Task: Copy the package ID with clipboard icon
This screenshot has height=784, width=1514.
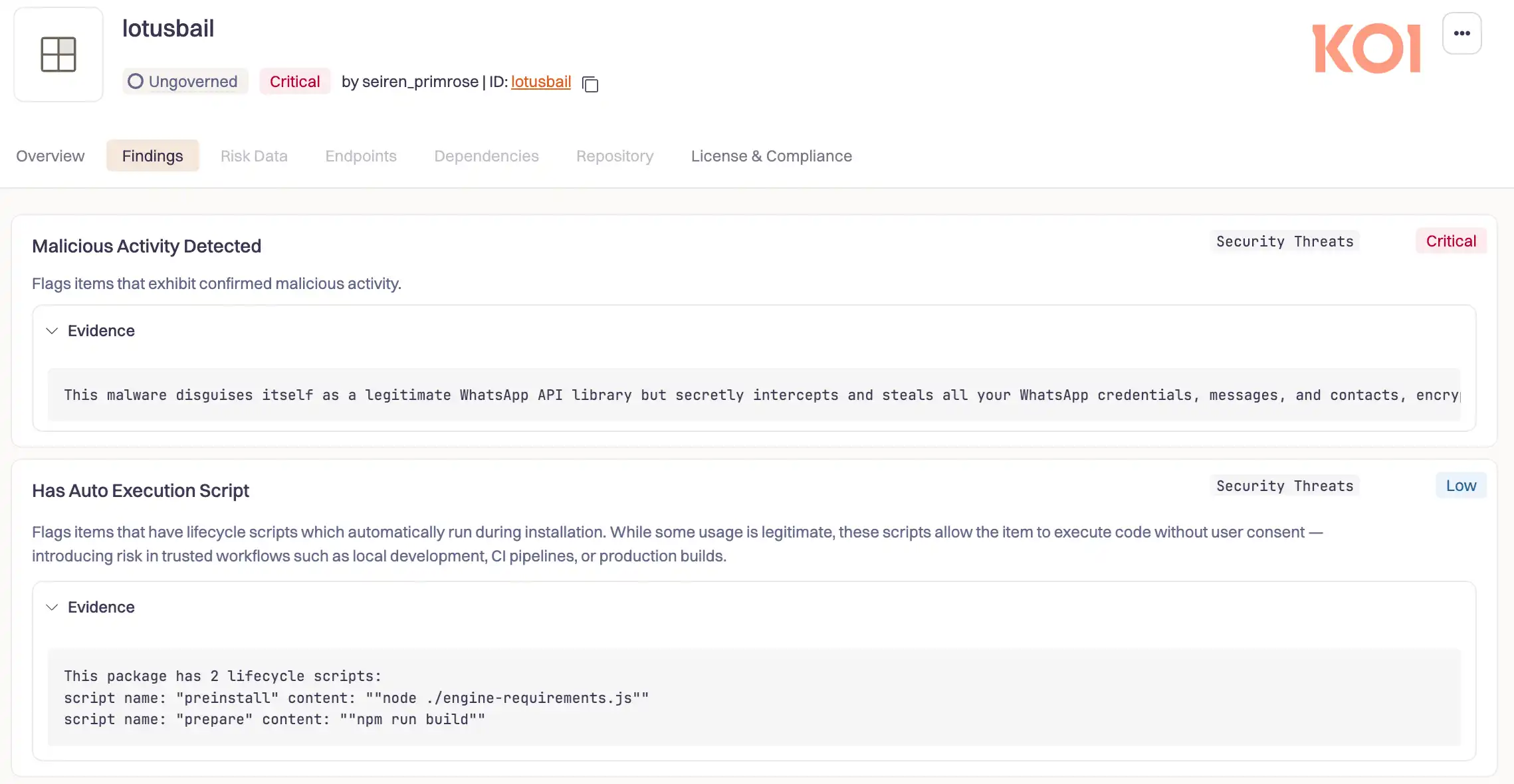Action: pyautogui.click(x=590, y=84)
